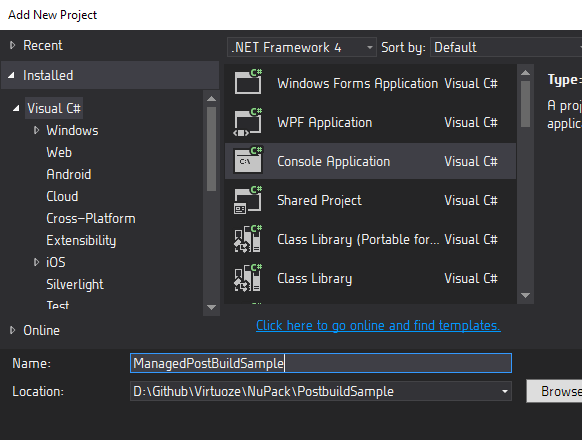The image size is (582, 440).
Task: Choose the Class Library (Portable) template icon
Action: tap(248, 238)
